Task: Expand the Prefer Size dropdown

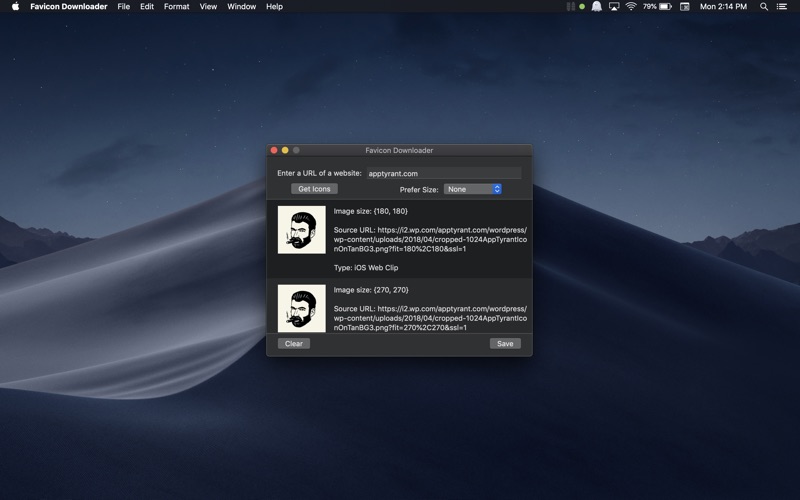Action: coord(473,189)
